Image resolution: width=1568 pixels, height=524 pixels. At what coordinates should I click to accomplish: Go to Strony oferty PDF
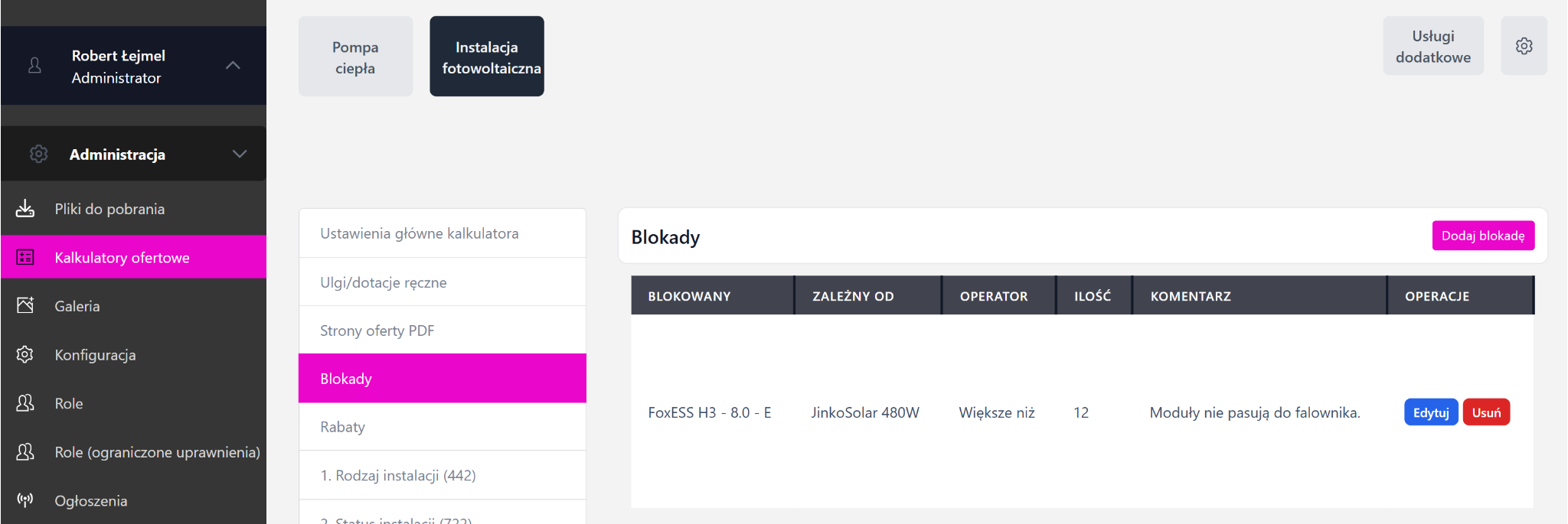pos(377,330)
